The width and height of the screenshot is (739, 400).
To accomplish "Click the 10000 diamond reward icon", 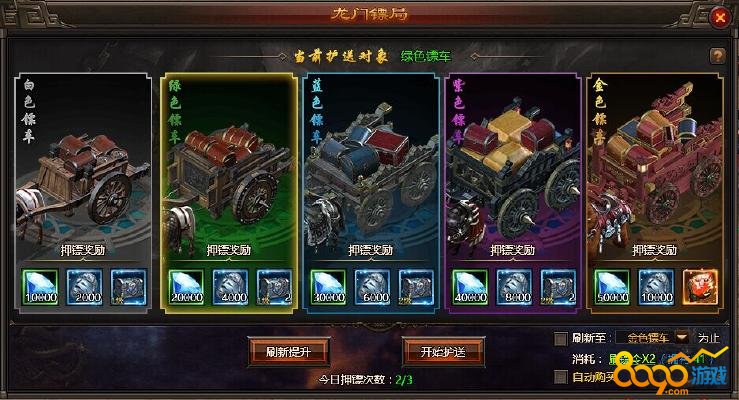I will point(40,287).
